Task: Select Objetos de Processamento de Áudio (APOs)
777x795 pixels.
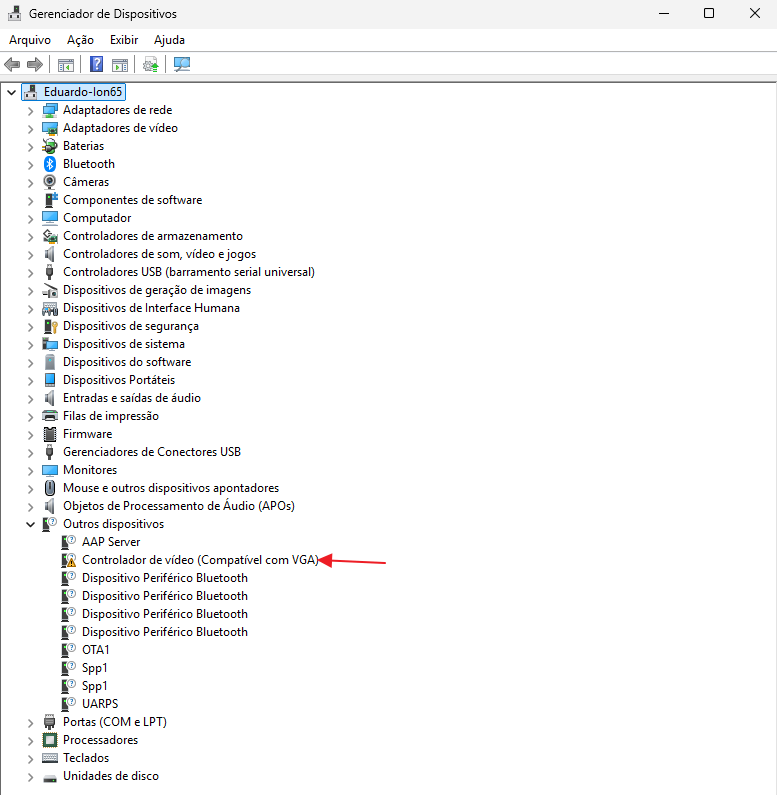Action: coord(179,506)
